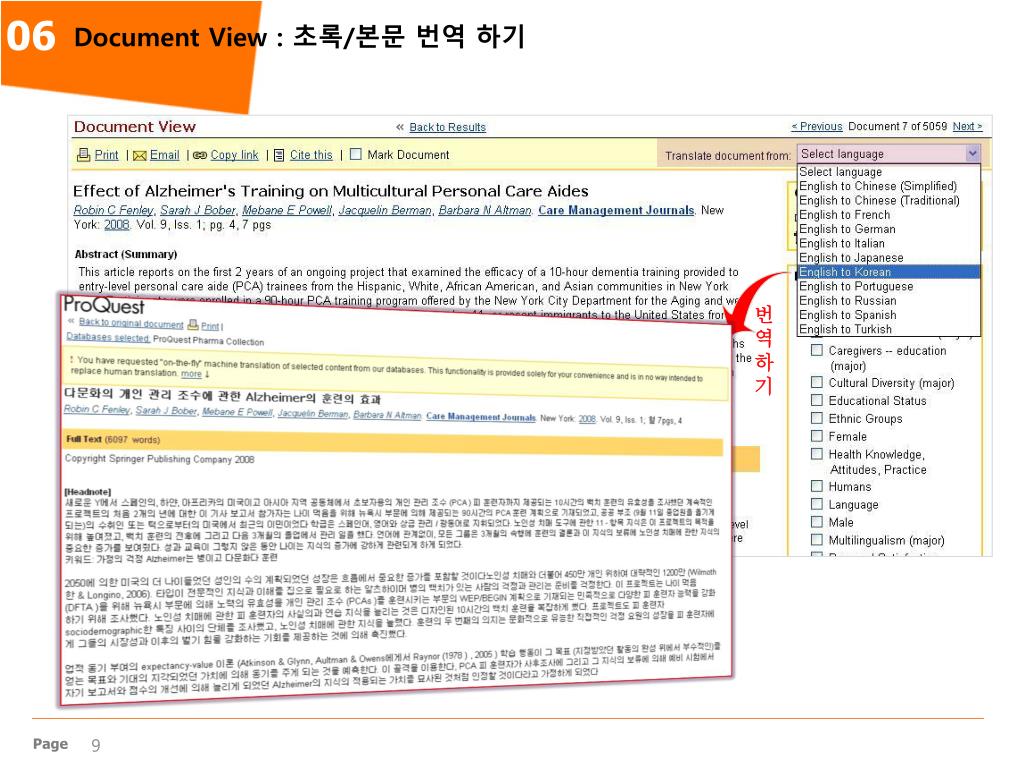The width and height of the screenshot is (1024, 768).
Task: Click the Full Text (6097 words) heading
Action: (x=113, y=440)
